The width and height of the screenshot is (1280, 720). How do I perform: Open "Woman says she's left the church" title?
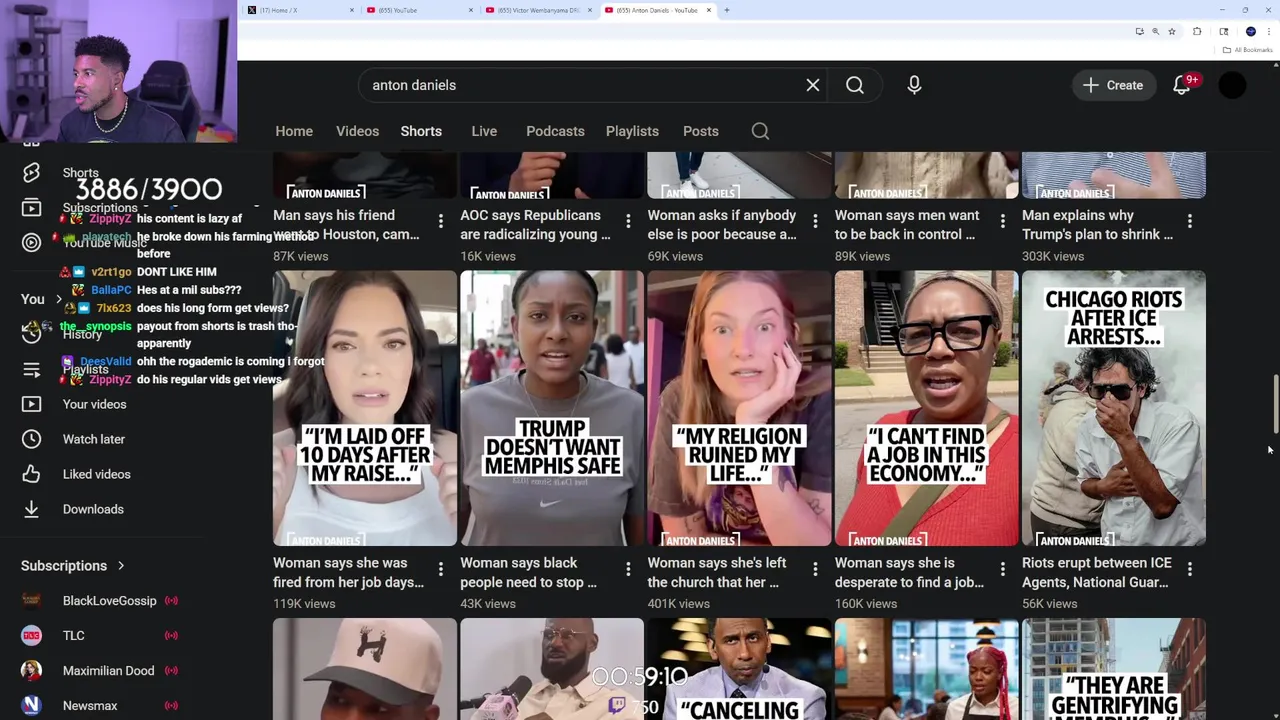point(717,573)
